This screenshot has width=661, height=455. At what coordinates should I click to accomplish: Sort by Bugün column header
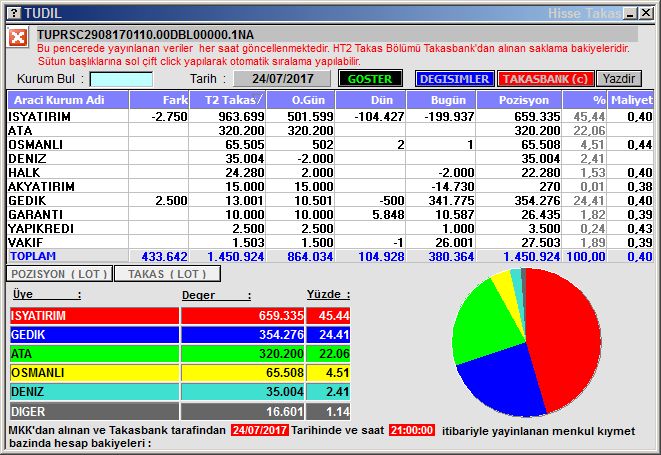click(x=441, y=100)
